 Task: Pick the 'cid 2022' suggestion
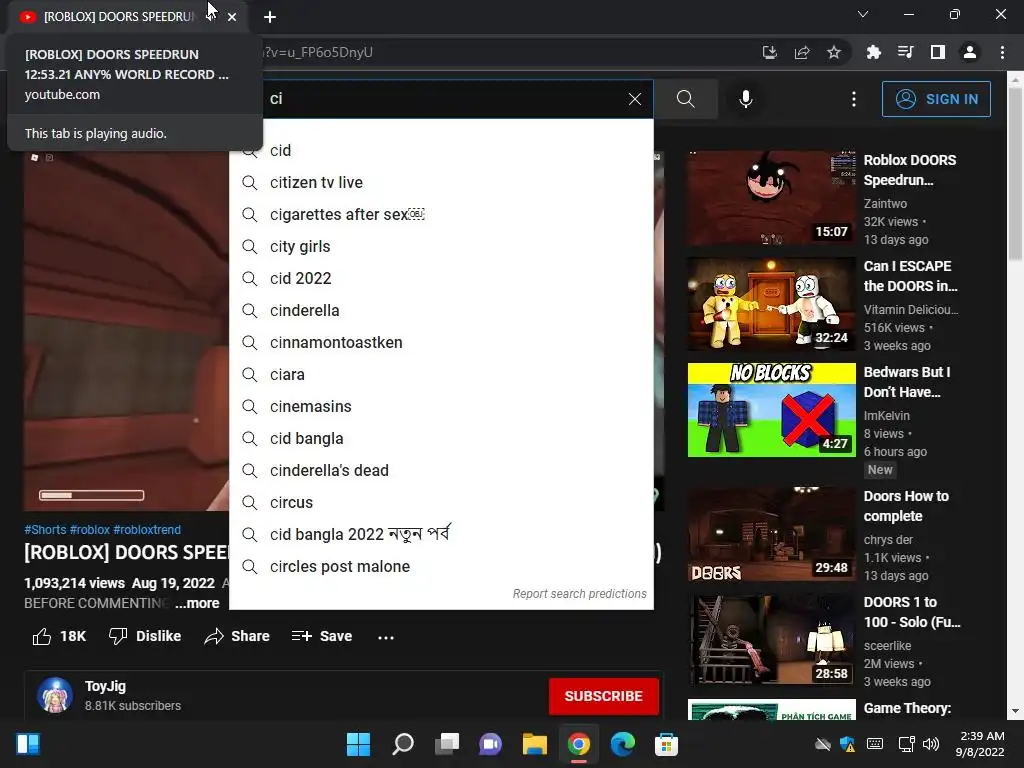441,278
